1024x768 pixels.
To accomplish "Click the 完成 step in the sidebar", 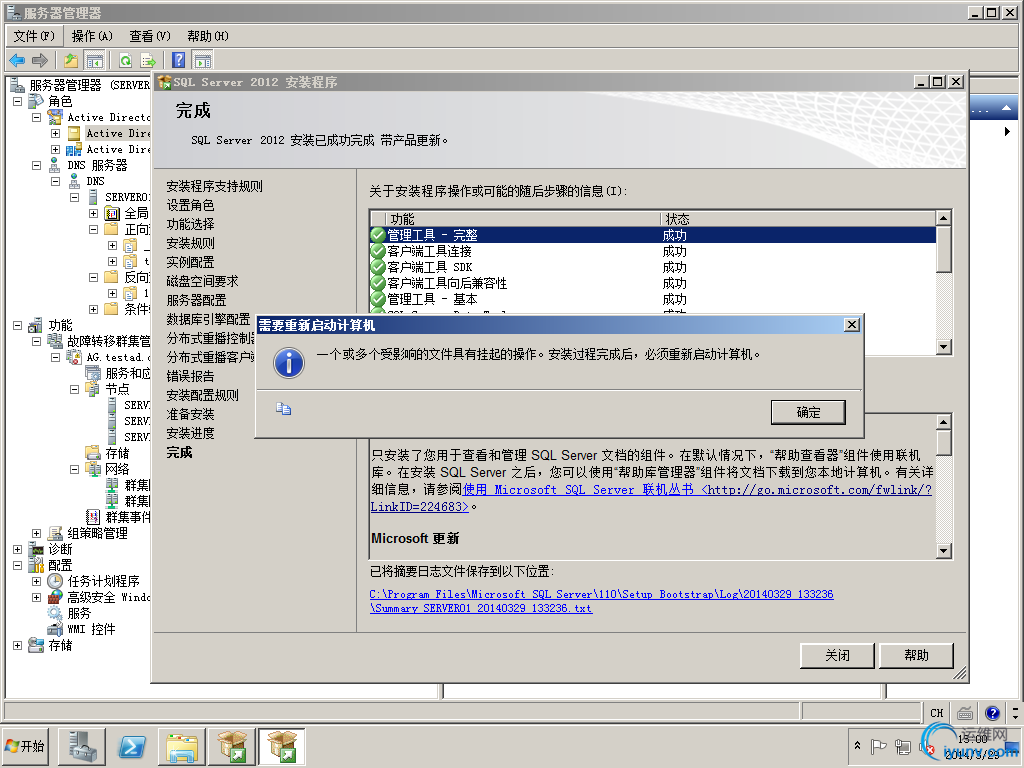I will click(179, 452).
